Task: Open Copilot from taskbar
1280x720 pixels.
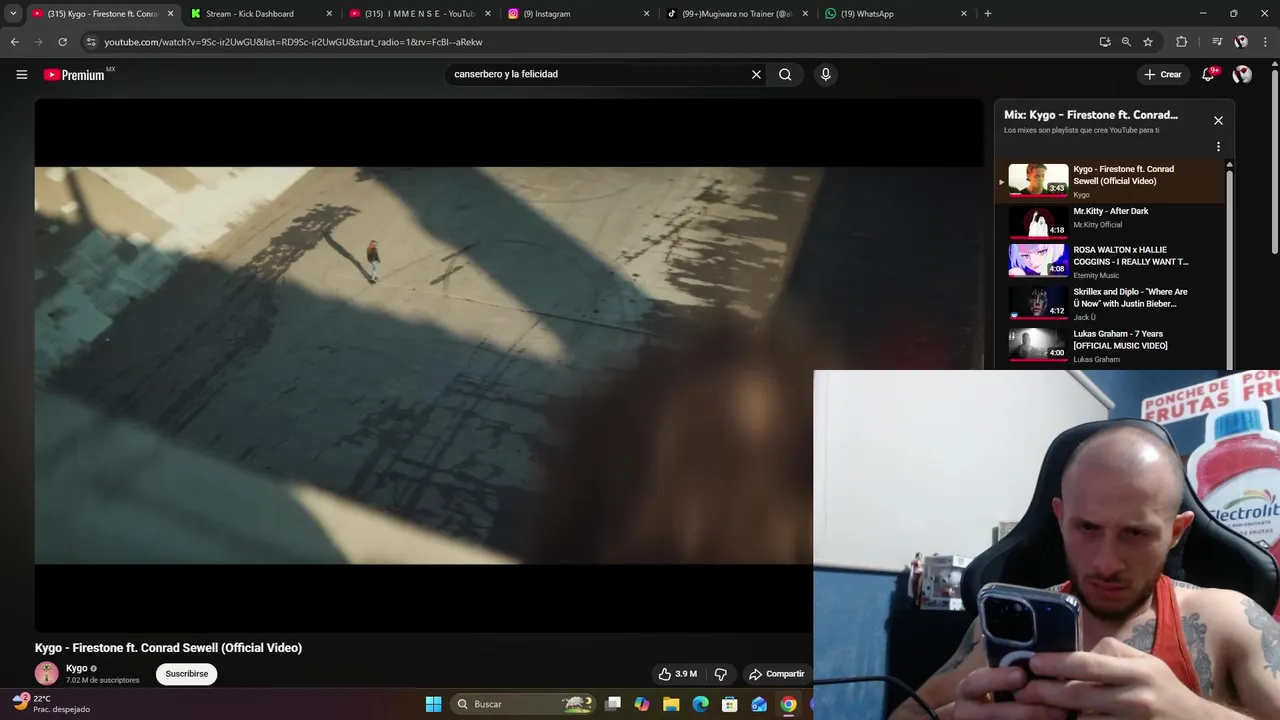Action: 642,704
